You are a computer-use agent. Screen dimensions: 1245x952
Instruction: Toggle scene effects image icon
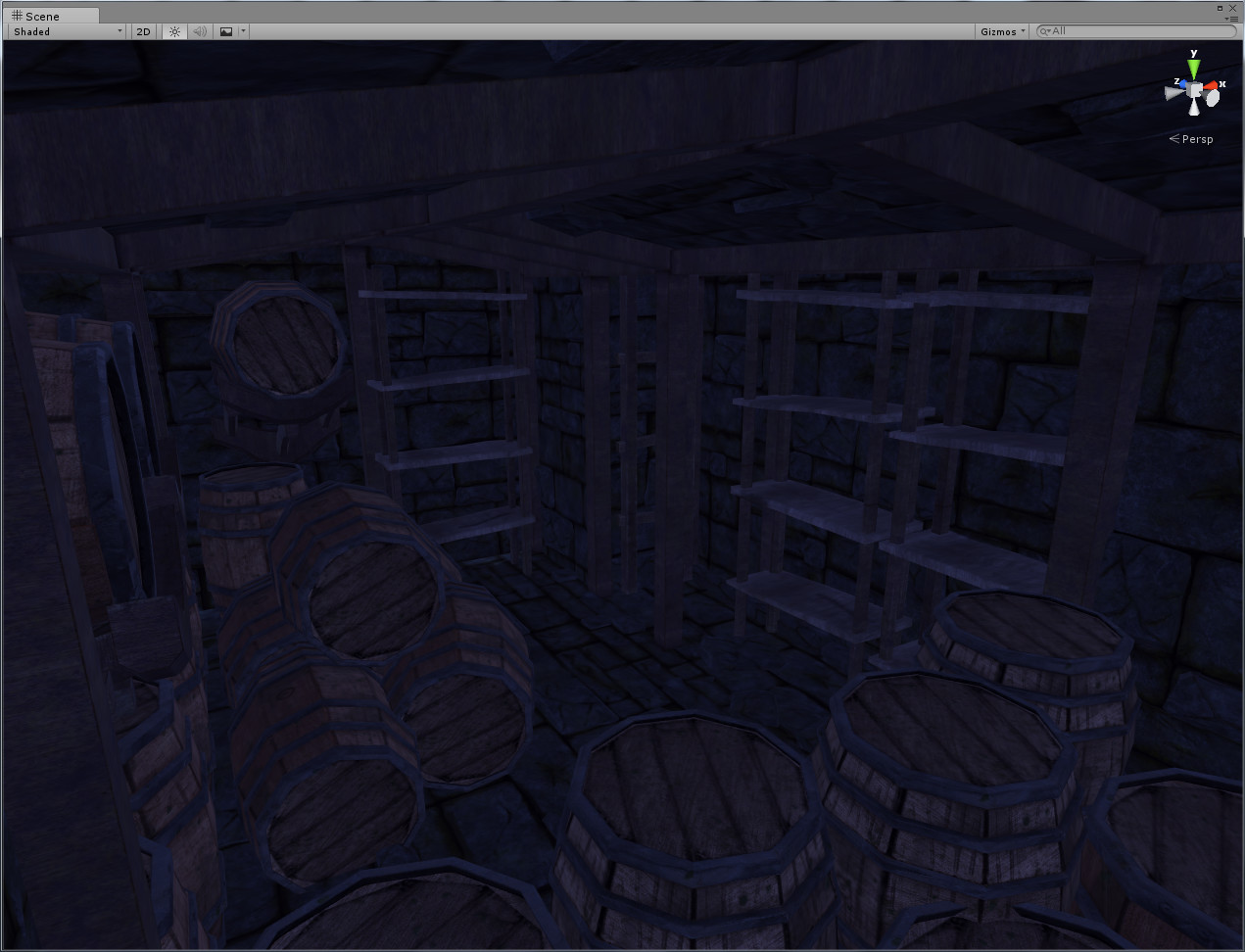(x=226, y=31)
